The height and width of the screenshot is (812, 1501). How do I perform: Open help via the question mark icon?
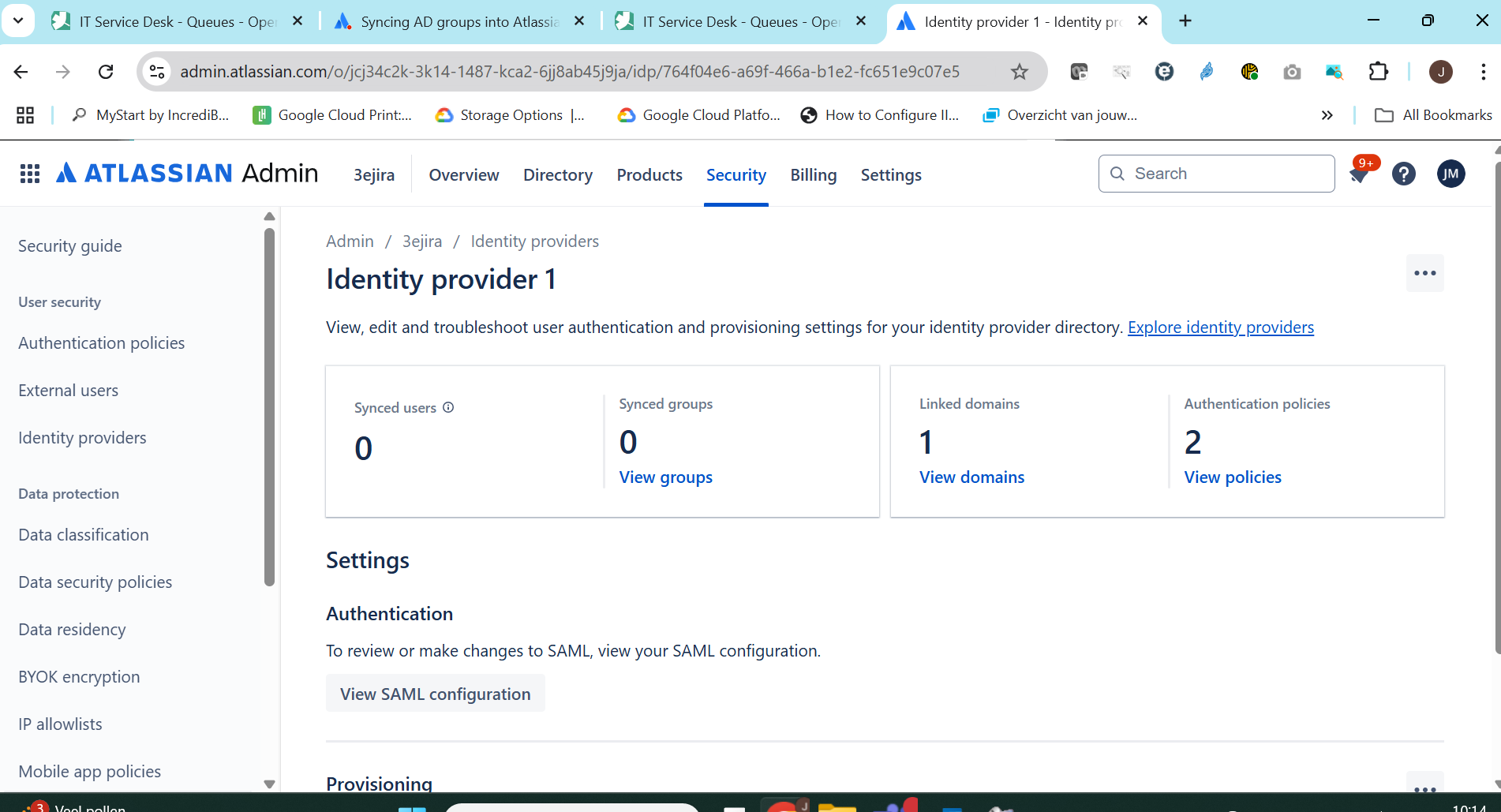point(1404,174)
